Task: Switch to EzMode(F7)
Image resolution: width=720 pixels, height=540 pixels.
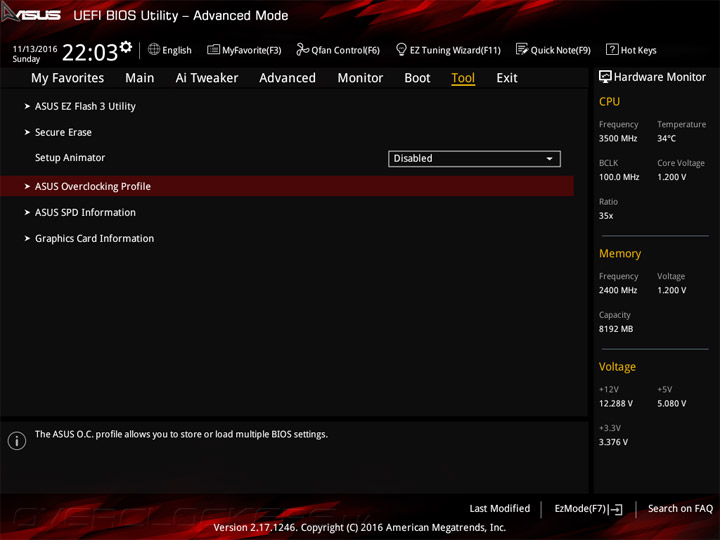Action: point(580,508)
